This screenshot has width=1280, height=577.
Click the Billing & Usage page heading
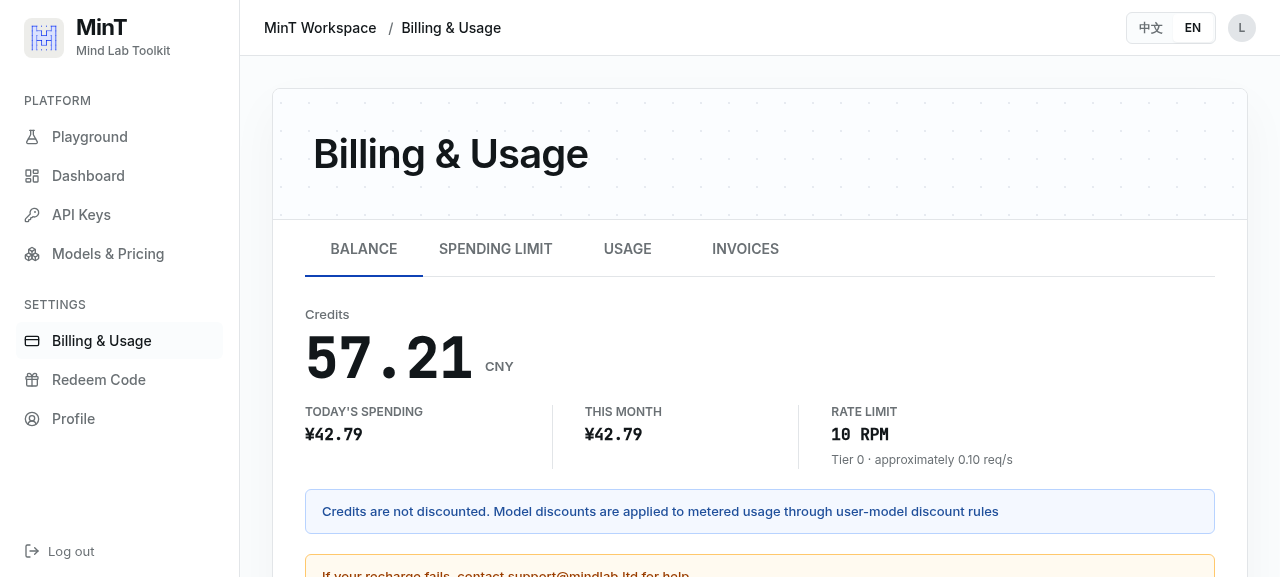click(x=451, y=154)
